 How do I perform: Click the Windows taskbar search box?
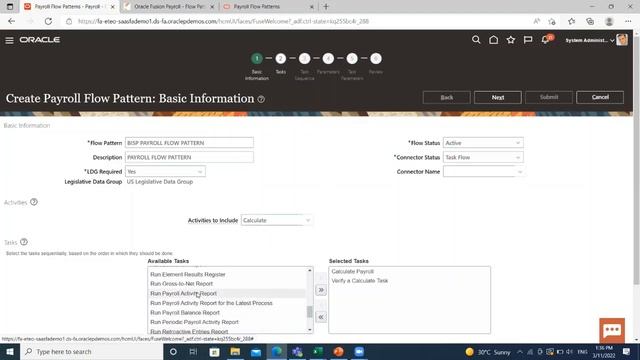[91, 351]
